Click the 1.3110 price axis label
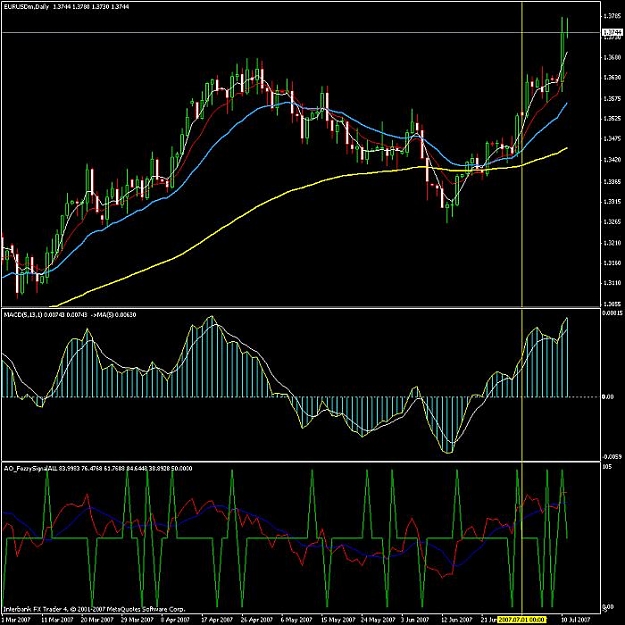This screenshot has width=625, height=625. [x=612, y=283]
